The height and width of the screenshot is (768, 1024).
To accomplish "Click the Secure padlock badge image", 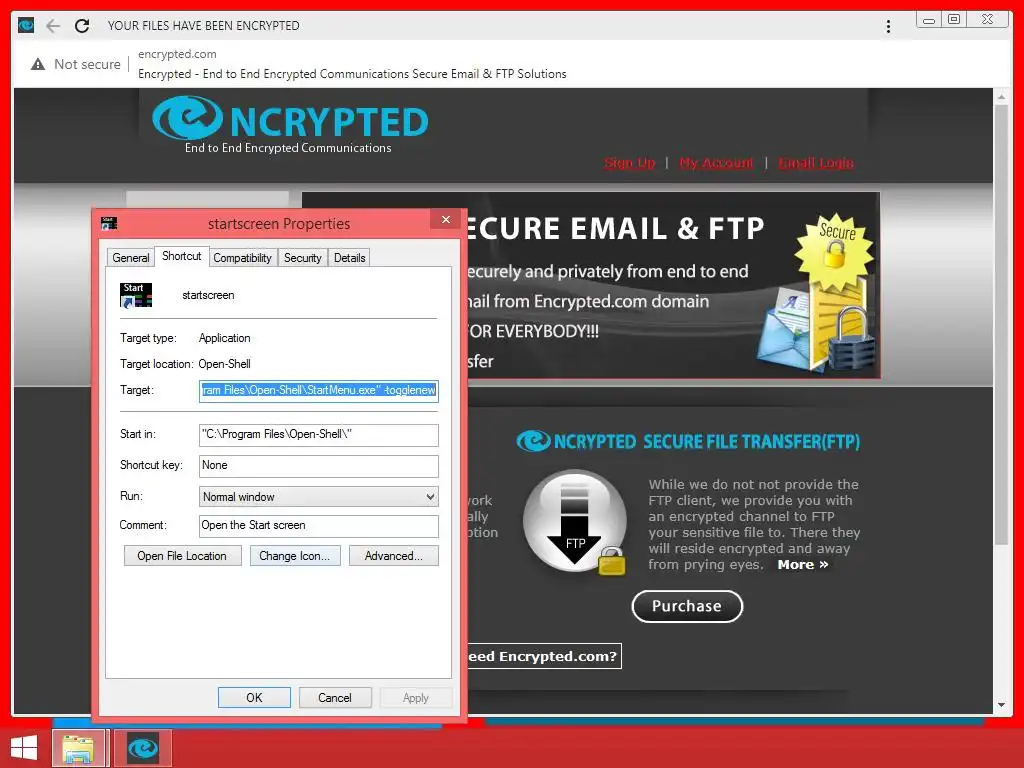I will [x=833, y=251].
